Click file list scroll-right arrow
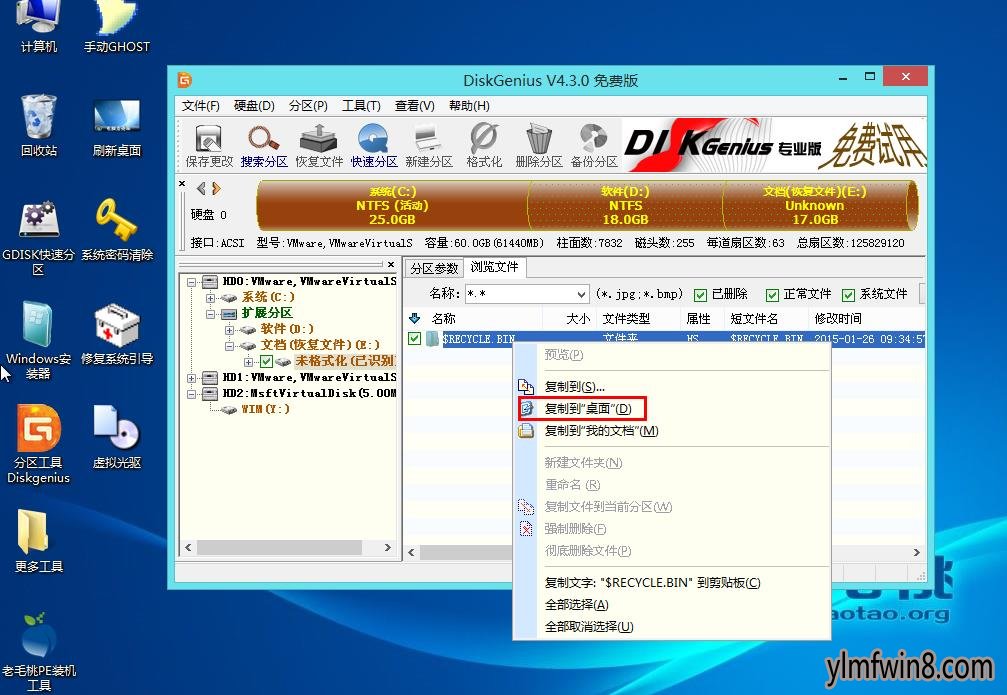1007x695 pixels. (x=916, y=552)
